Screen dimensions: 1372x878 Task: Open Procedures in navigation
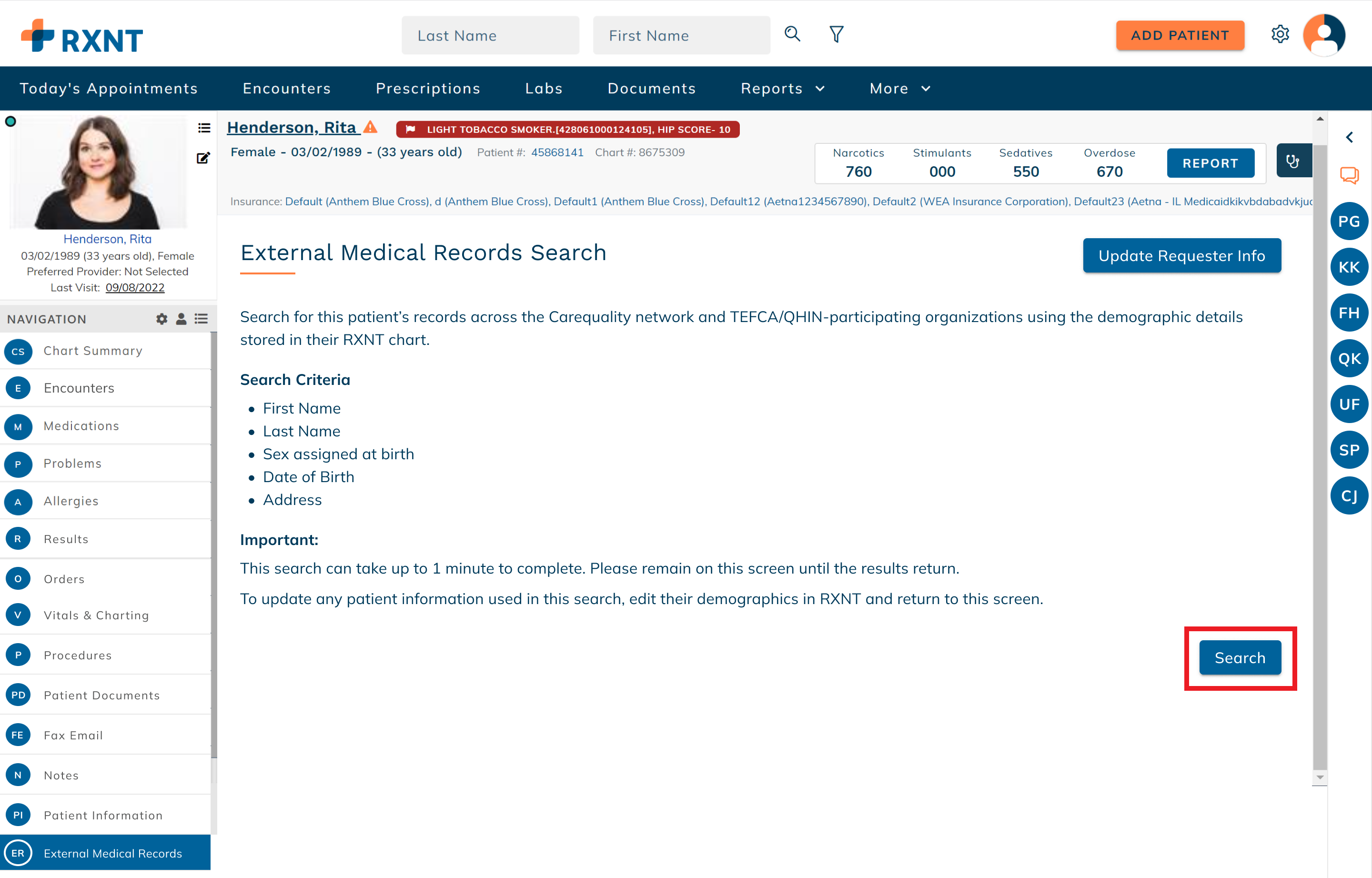[x=105, y=655]
